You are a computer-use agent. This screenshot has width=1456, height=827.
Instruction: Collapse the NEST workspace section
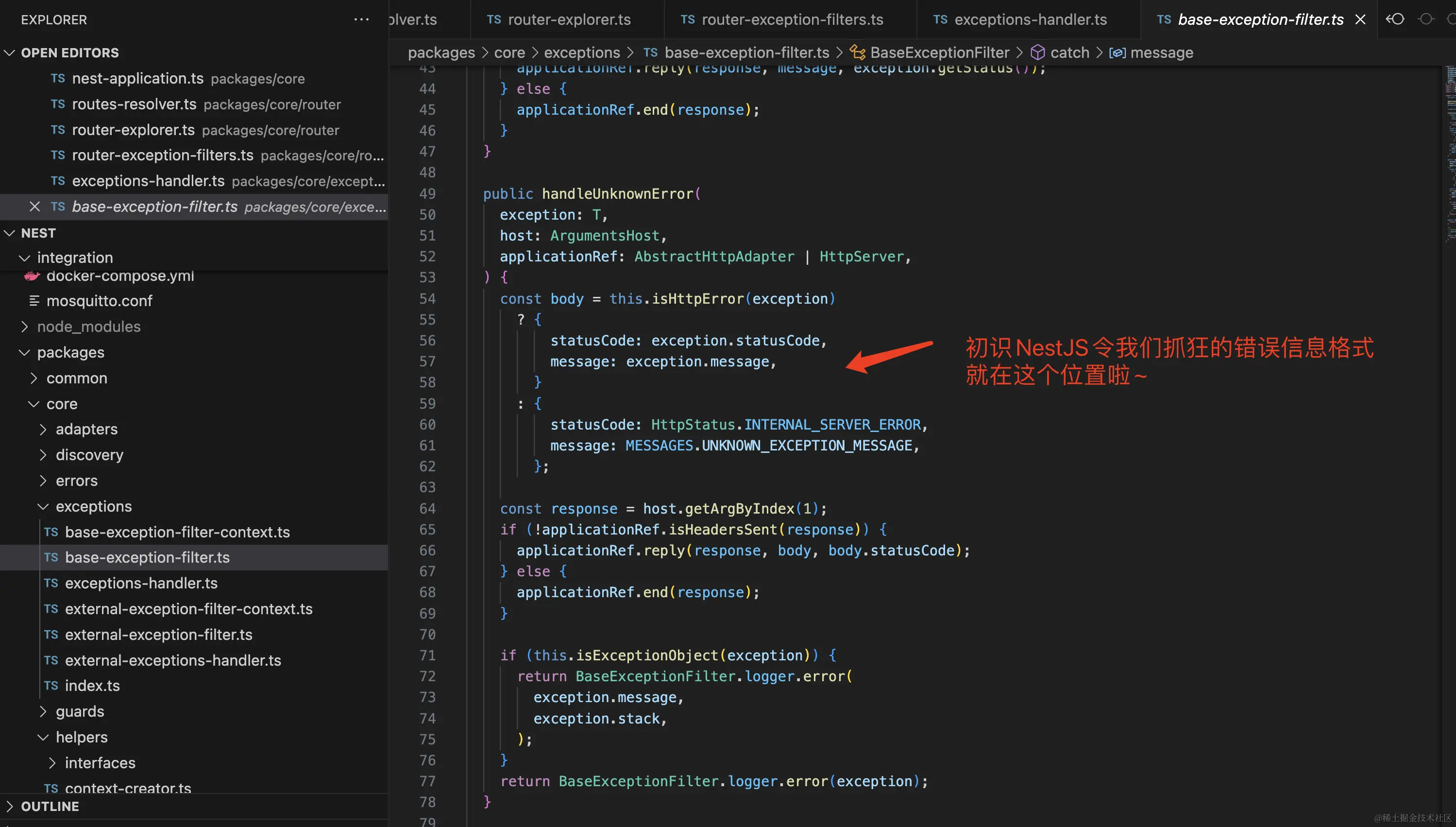(10, 233)
